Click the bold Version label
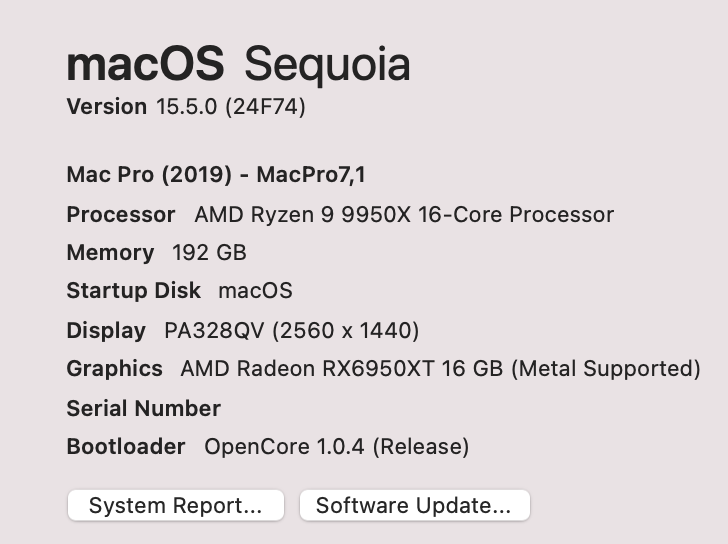Image resolution: width=728 pixels, height=544 pixels. 106,106
